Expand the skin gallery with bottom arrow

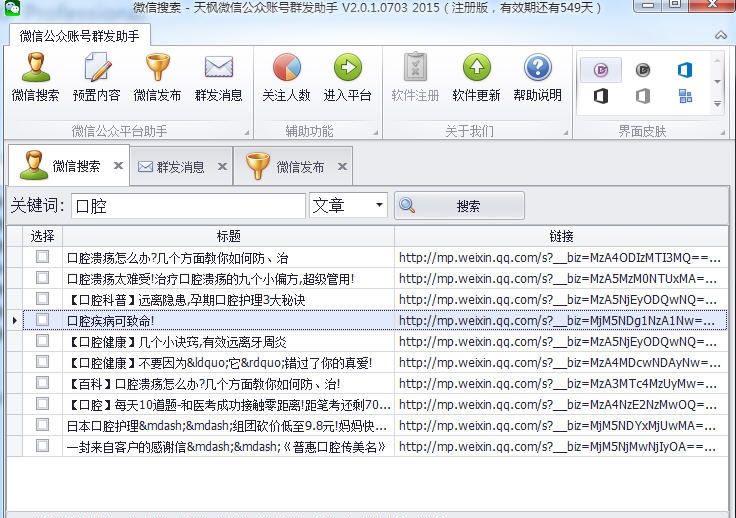click(x=717, y=104)
